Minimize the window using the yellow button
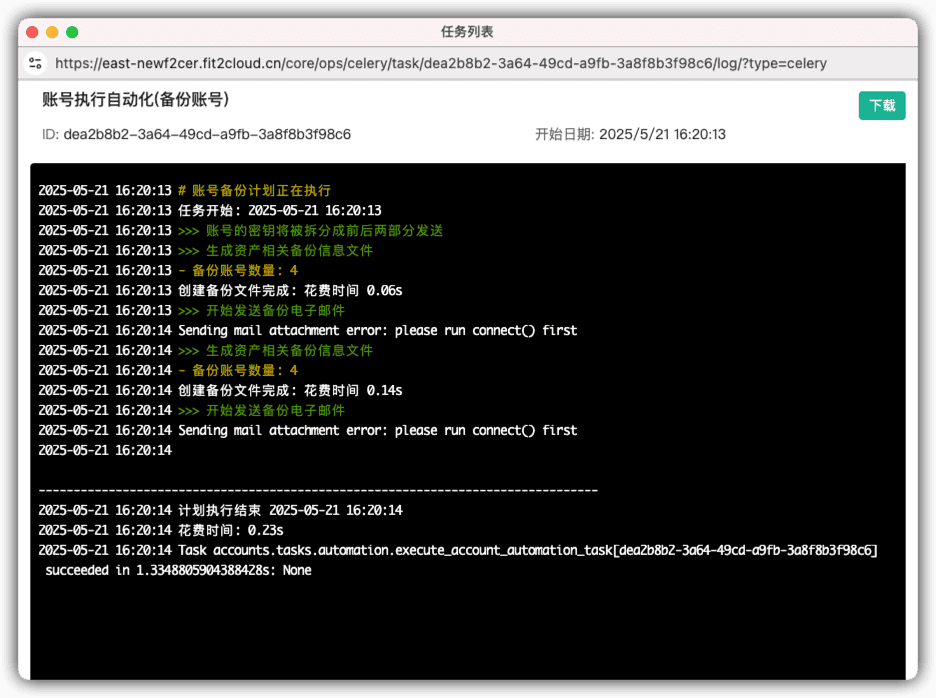This screenshot has height=698, width=936. click(52, 32)
